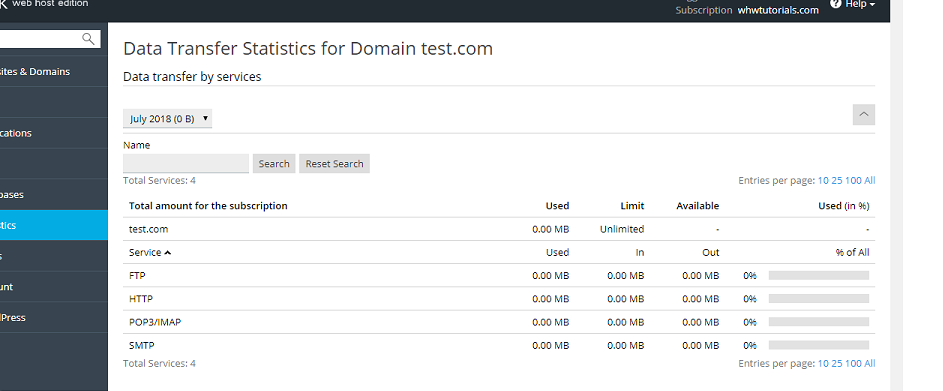This screenshot has height=391, width=943.
Task: Set top entries per page to 25
Action: coord(837,180)
